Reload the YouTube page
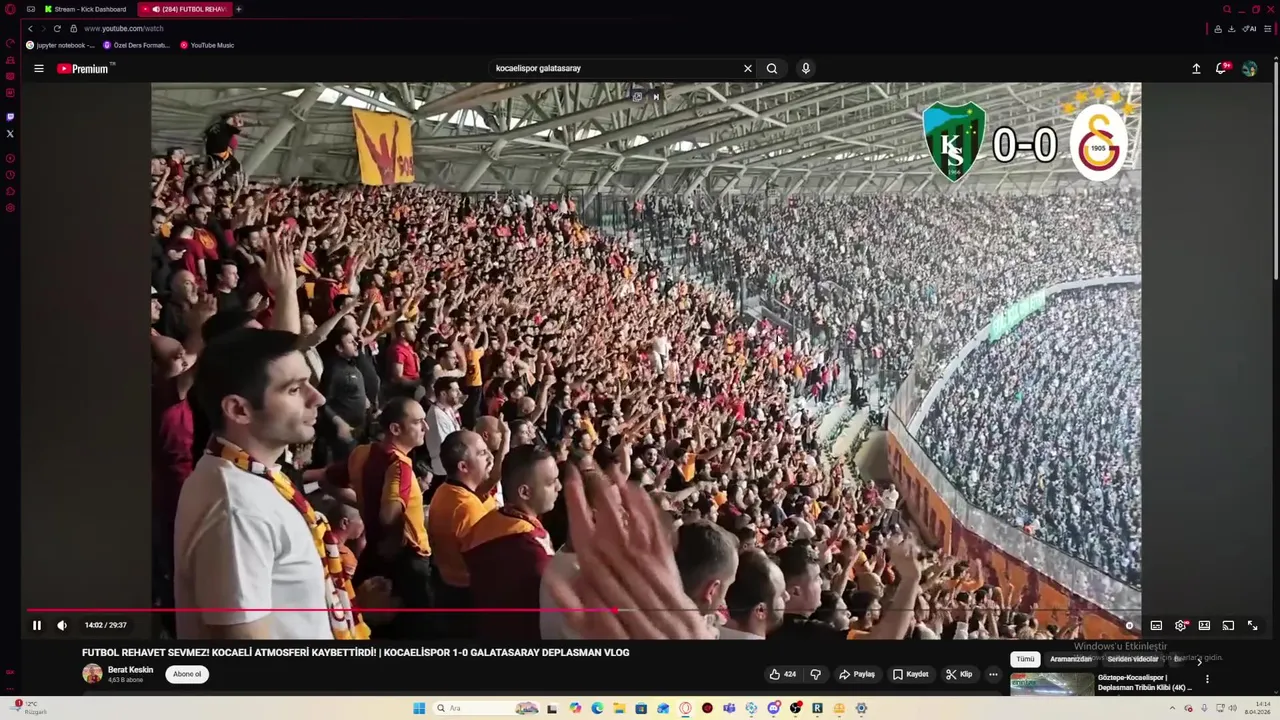The height and width of the screenshot is (720, 1280). tap(57, 28)
